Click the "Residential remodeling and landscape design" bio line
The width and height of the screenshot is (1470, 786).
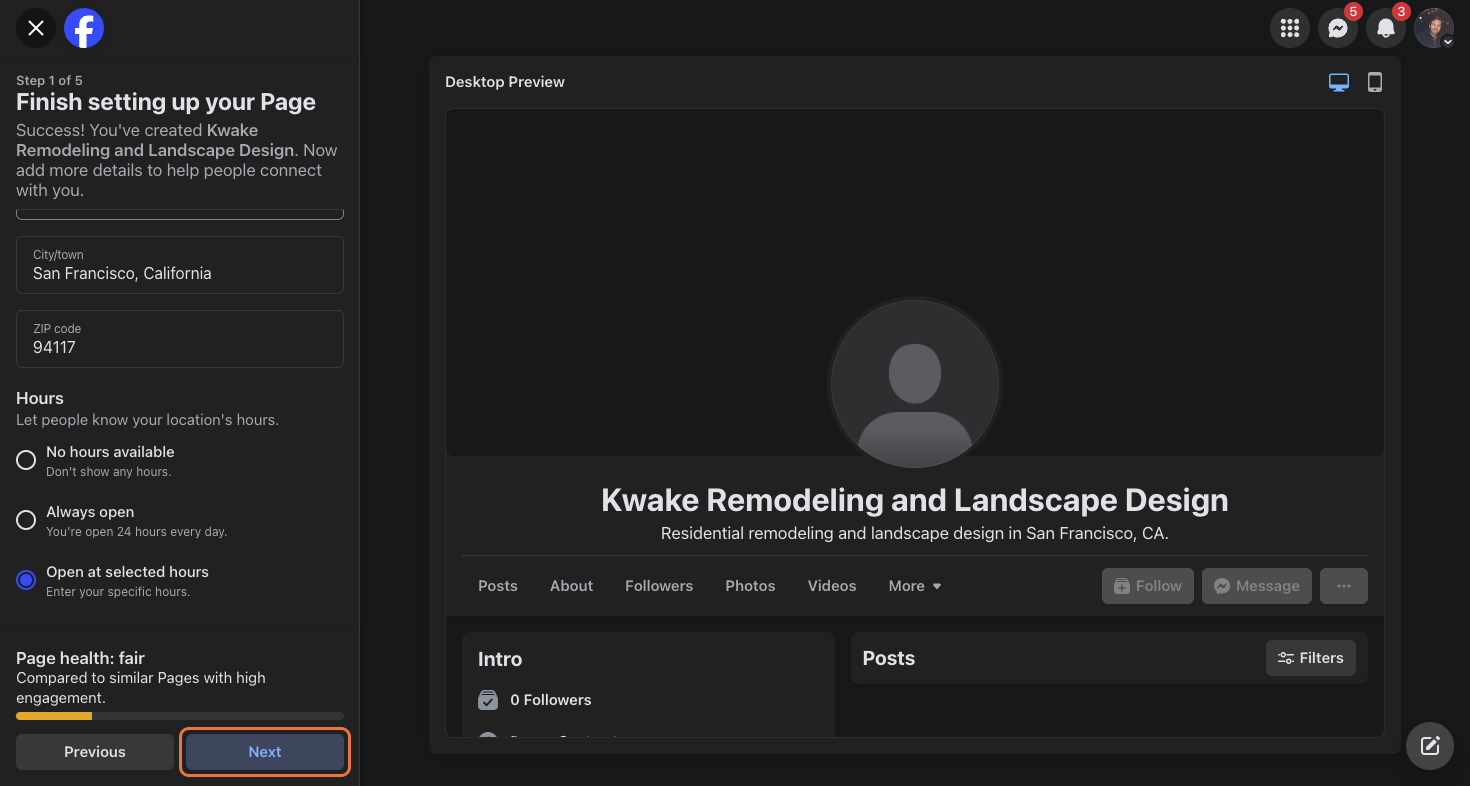coord(915,534)
